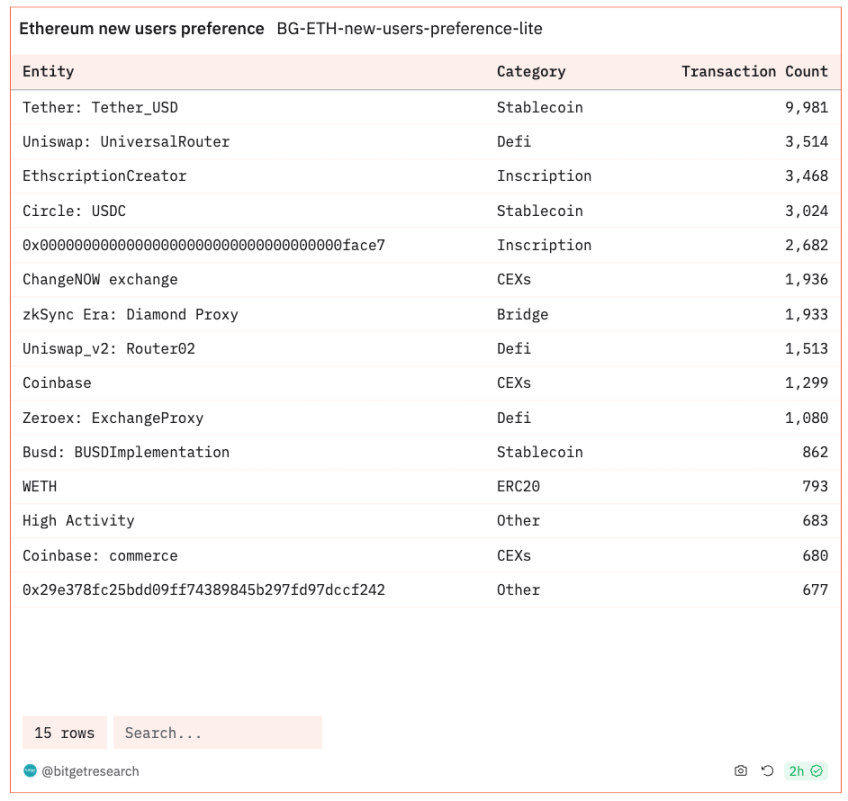Sort by the Transaction Count column header
This screenshot has height=801, width=848.
754,72
